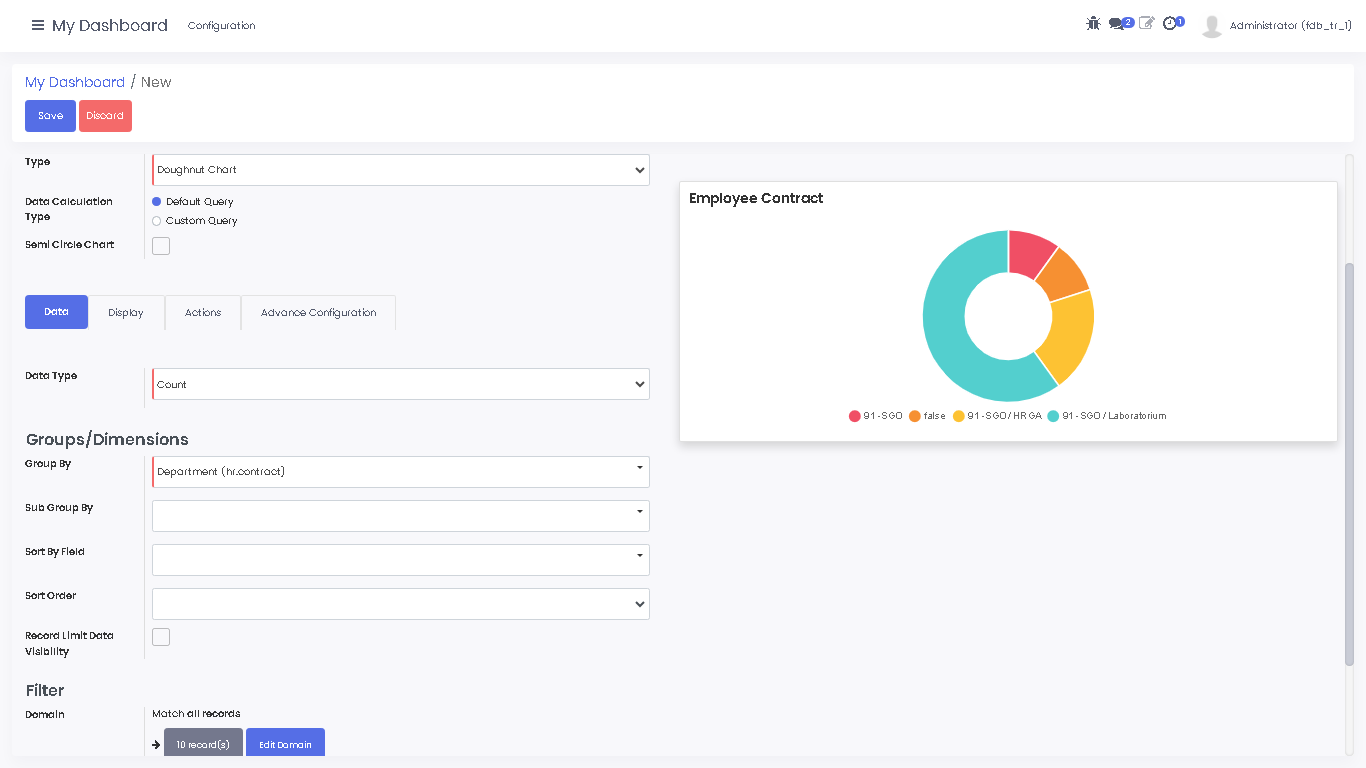Viewport: 1366px width, 768px height.
Task: Click the Administrator user avatar
Action: tap(1212, 26)
